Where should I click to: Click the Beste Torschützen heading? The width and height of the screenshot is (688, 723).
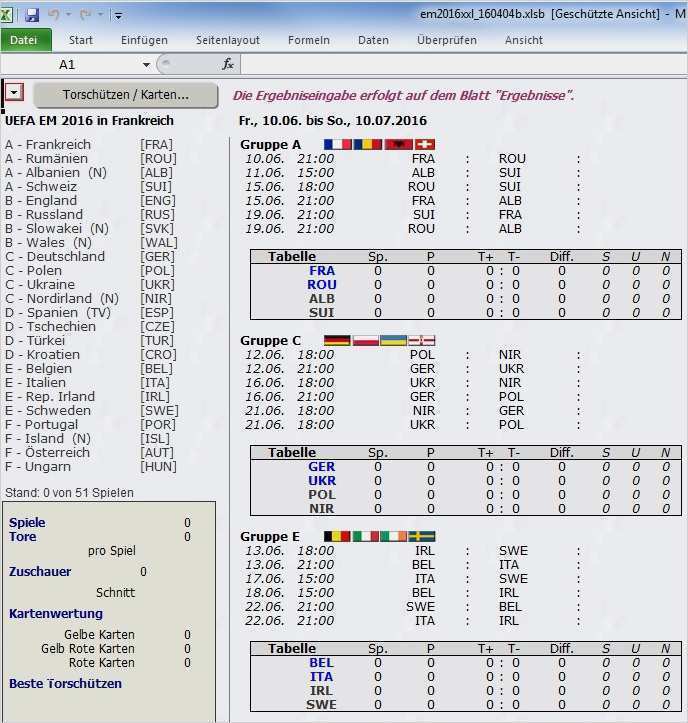(65, 684)
